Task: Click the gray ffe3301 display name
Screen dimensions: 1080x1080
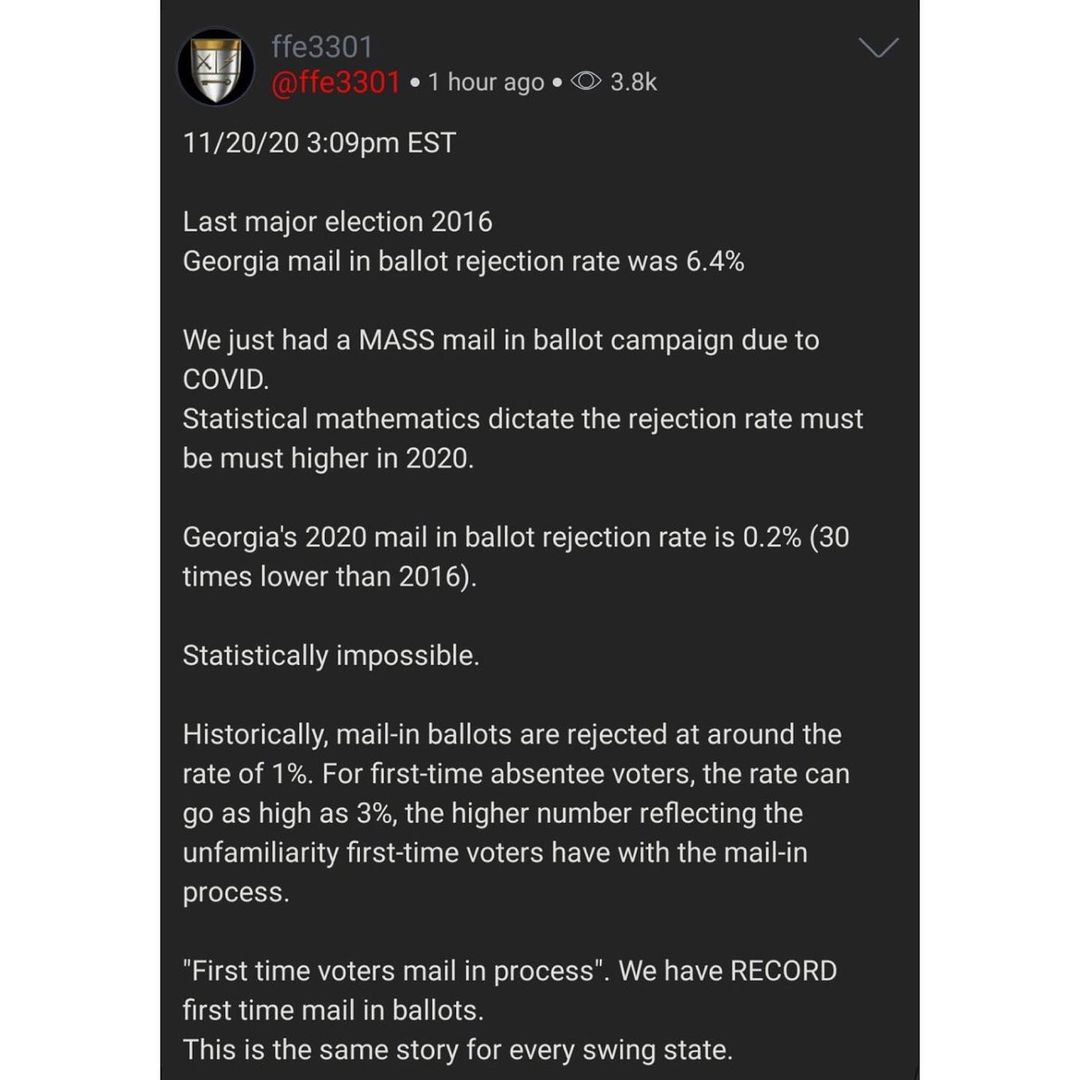Action: point(322,47)
